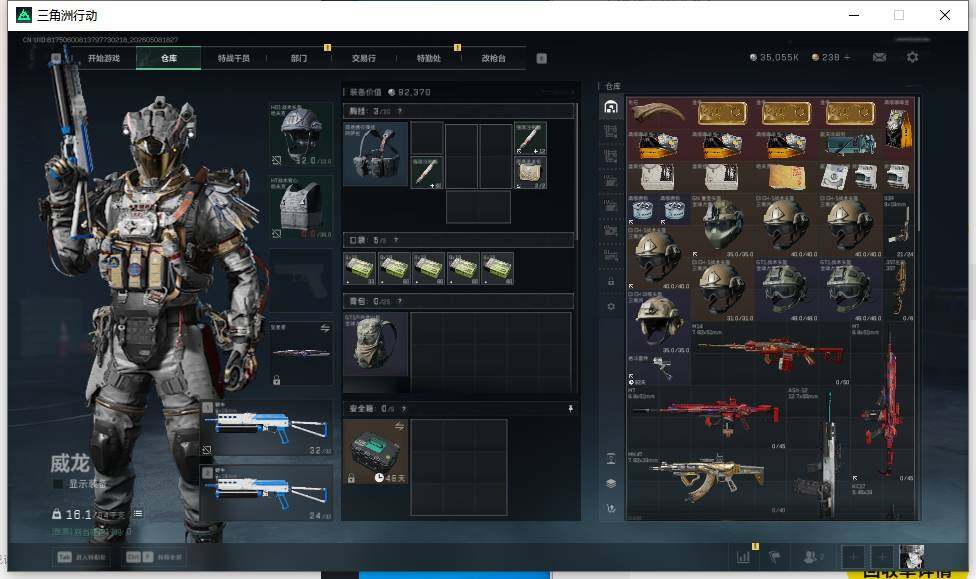Viewport: 976px width, 579px height.
Task: Click the stack layers icon beside warehouse
Action: [611, 484]
